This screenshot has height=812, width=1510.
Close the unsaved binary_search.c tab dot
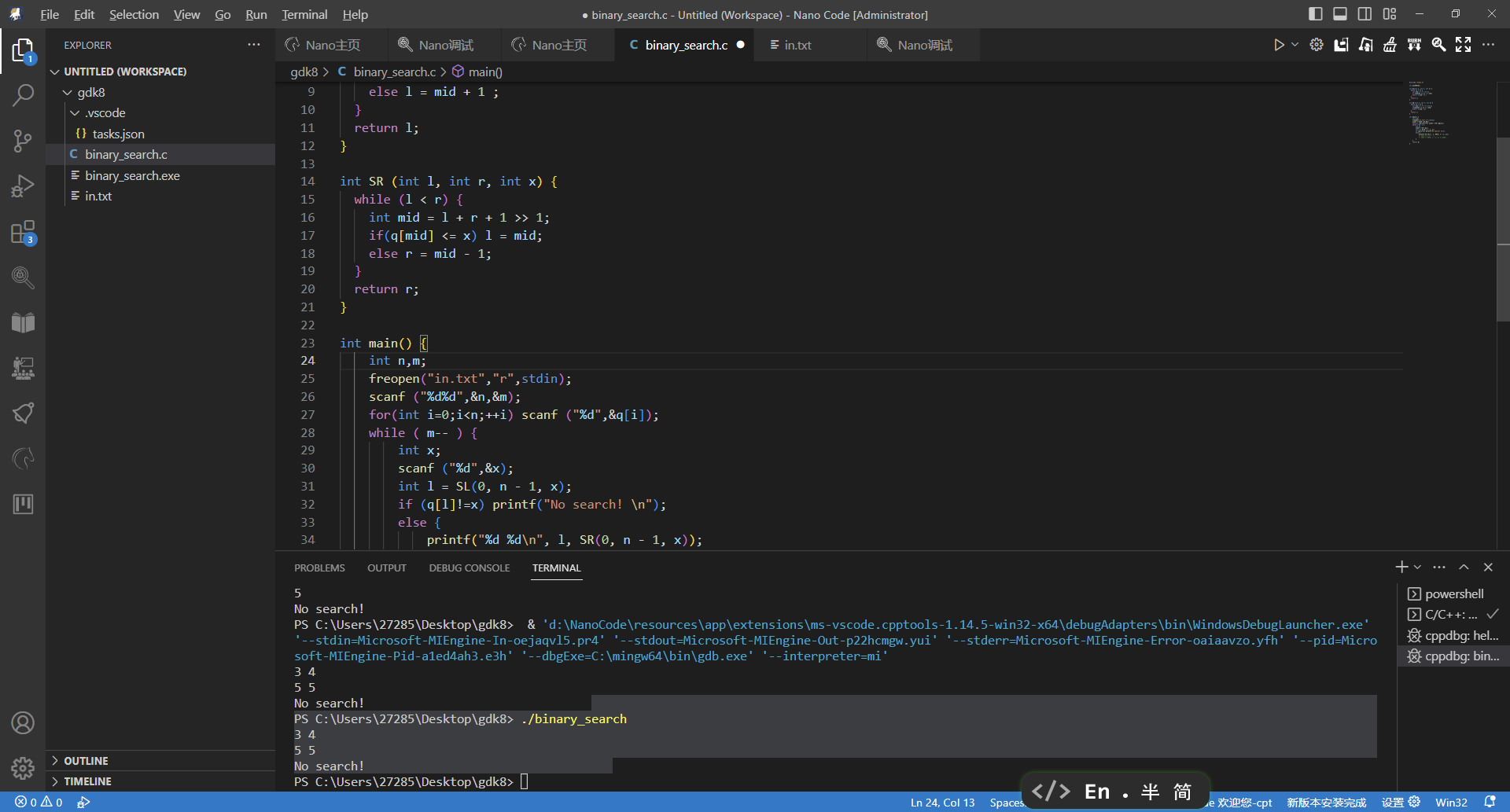(740, 45)
